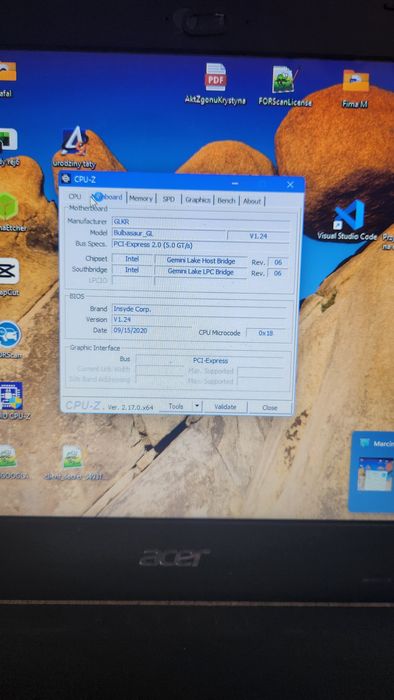The image size is (394, 700).
Task: Click the Validate button
Action: (x=225, y=407)
